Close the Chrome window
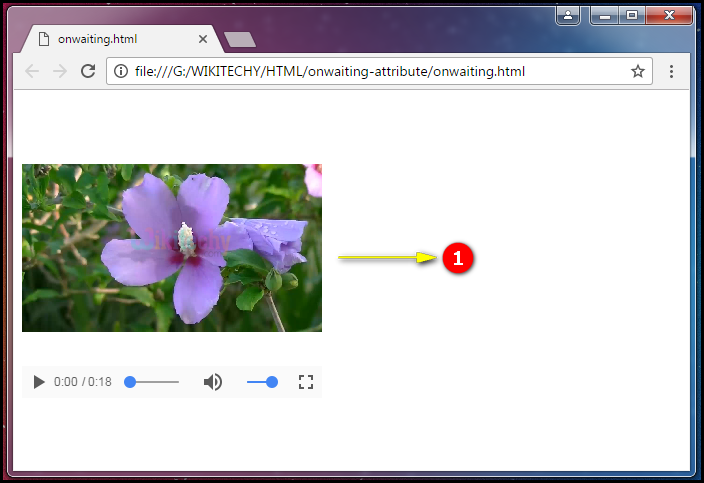704x483 pixels. [x=671, y=15]
